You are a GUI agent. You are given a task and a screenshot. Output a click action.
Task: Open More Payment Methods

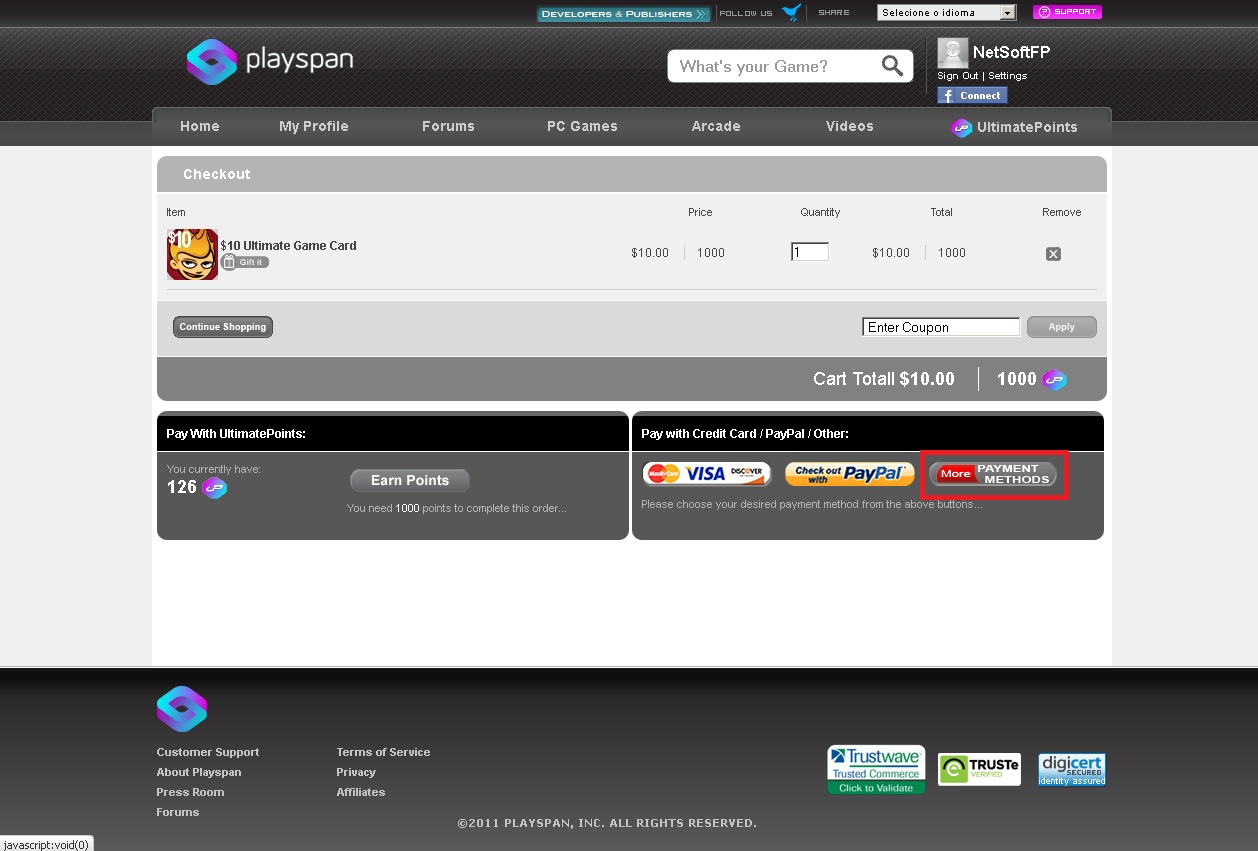pos(993,474)
